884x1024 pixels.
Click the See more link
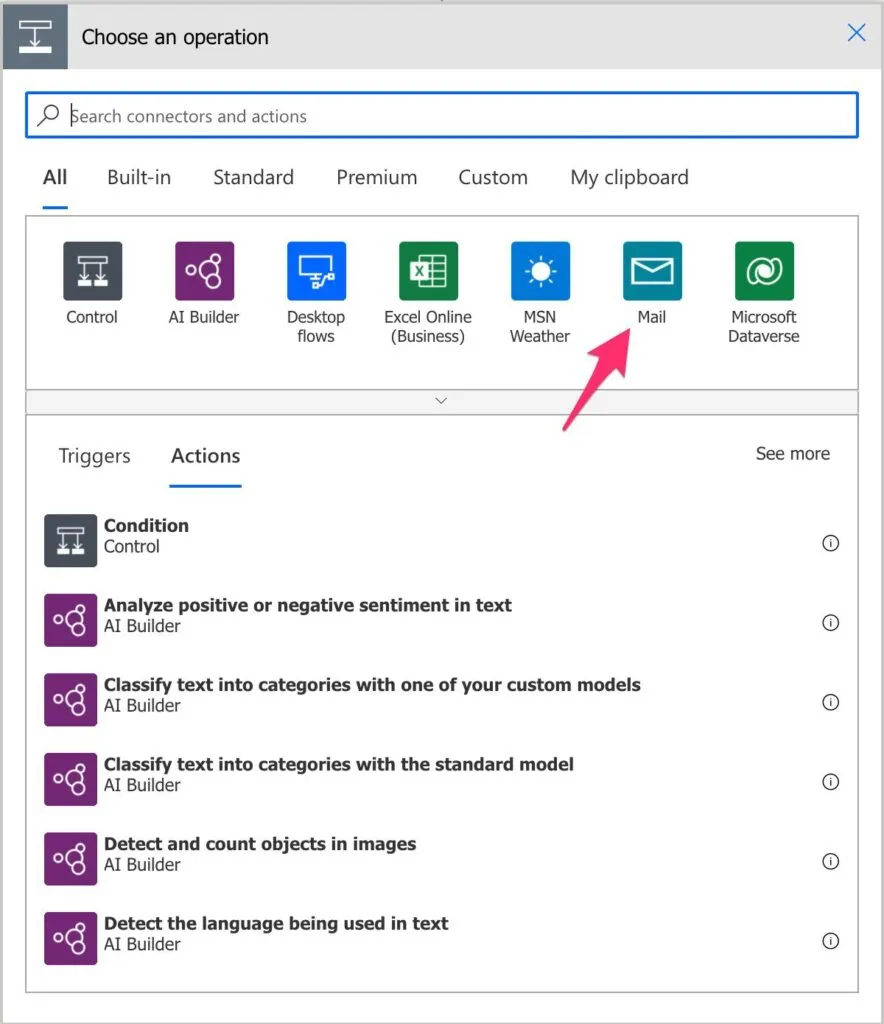pyautogui.click(x=792, y=454)
